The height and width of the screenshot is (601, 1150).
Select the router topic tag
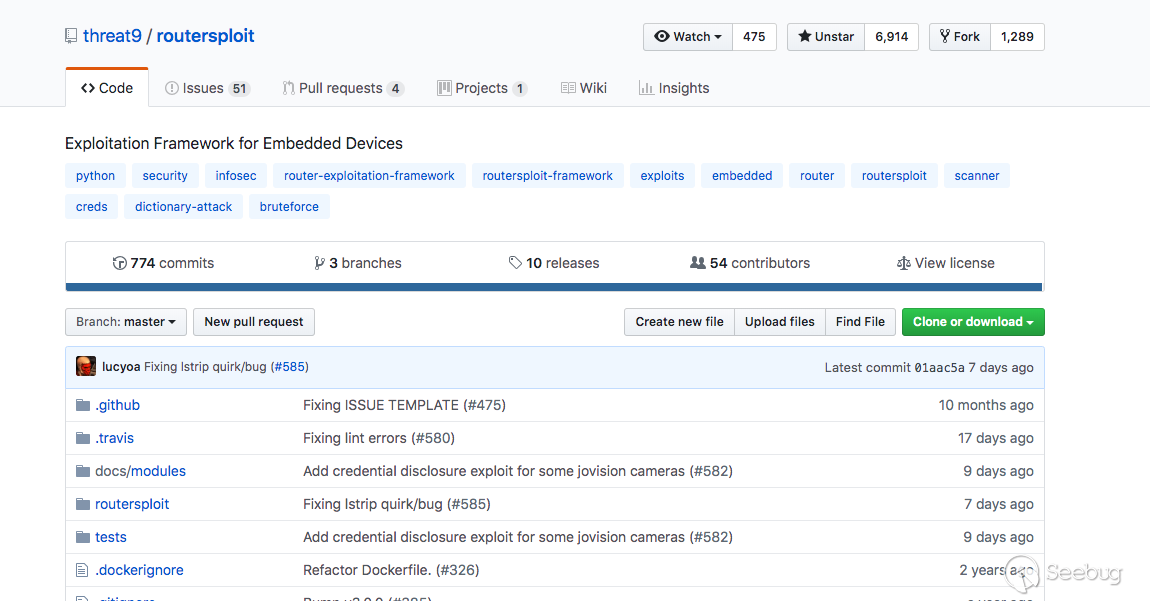[x=817, y=176]
